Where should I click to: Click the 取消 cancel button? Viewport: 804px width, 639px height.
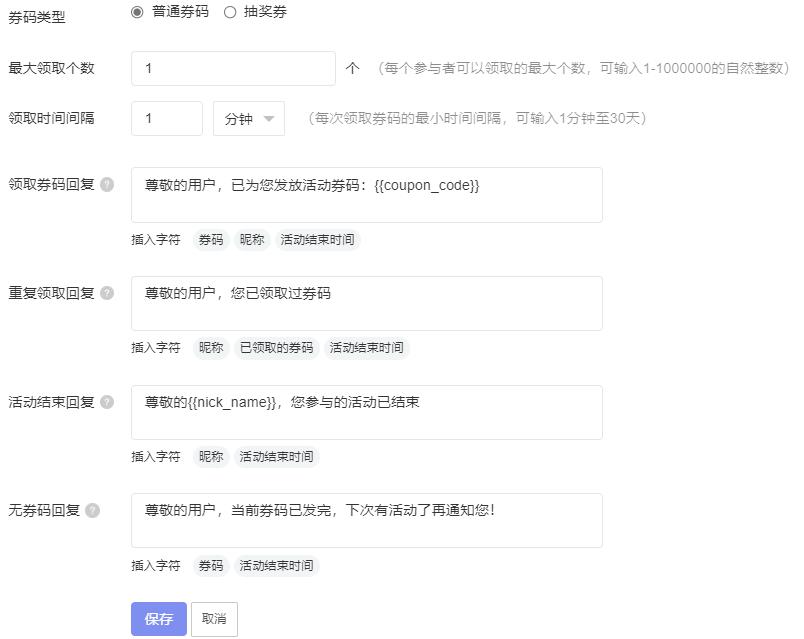pyautogui.click(x=214, y=619)
